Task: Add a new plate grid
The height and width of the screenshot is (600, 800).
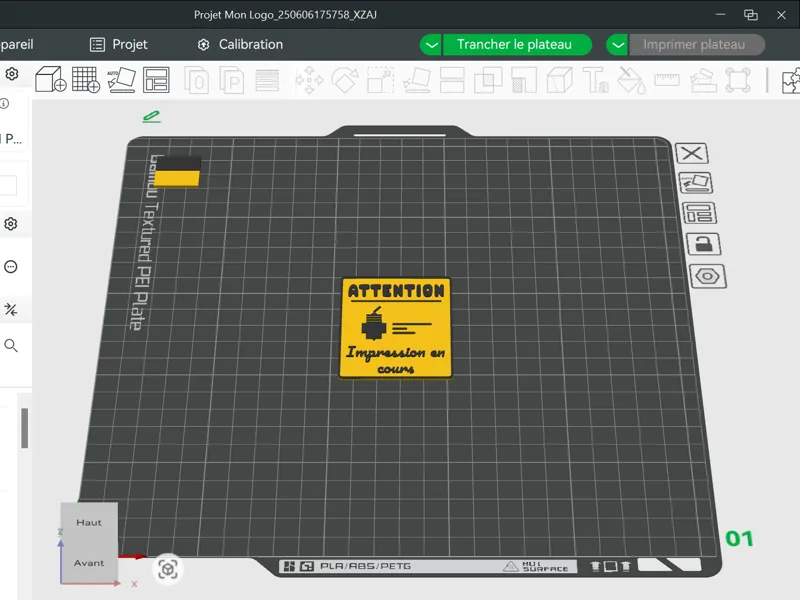Action: tap(85, 80)
